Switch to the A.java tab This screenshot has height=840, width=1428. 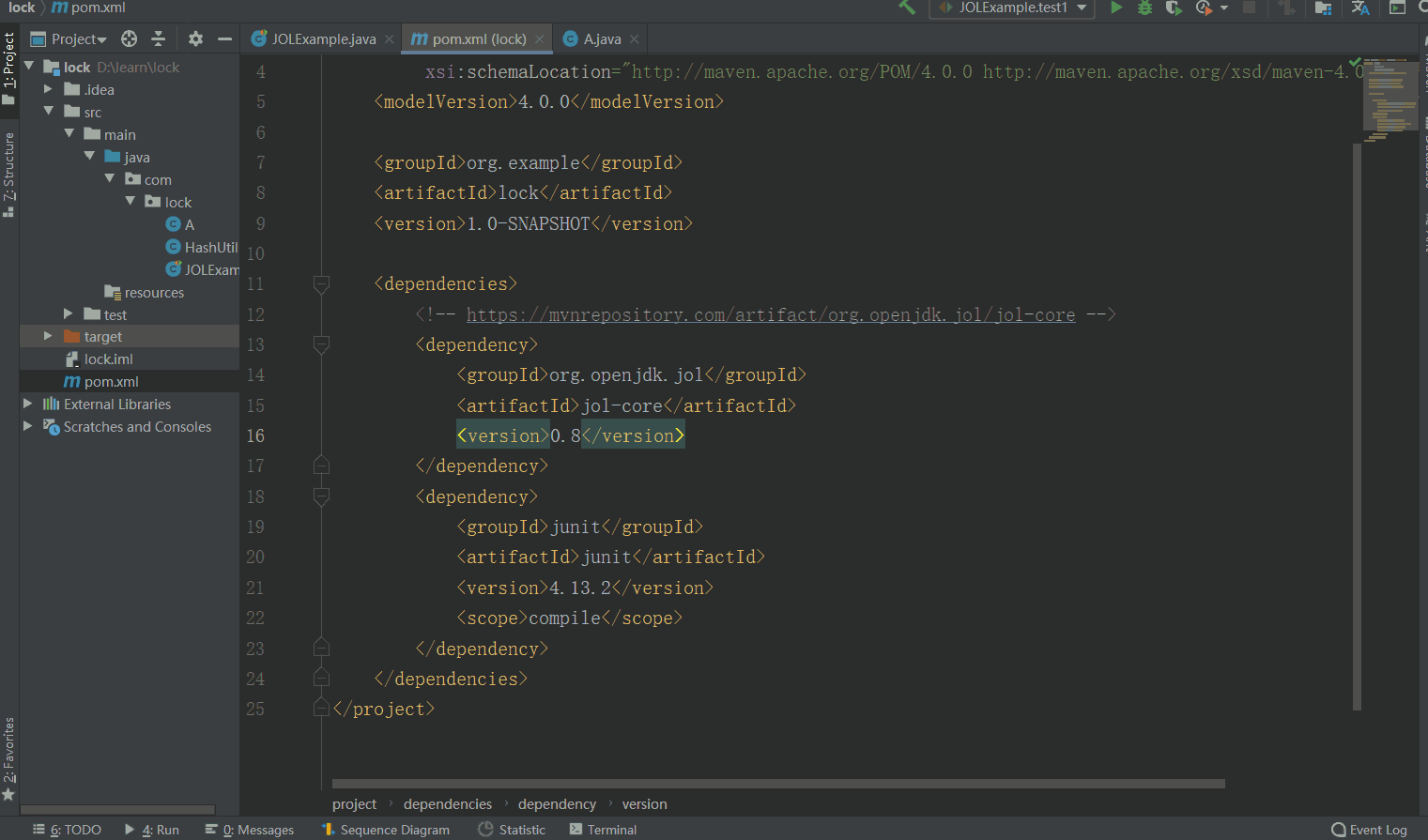click(601, 39)
